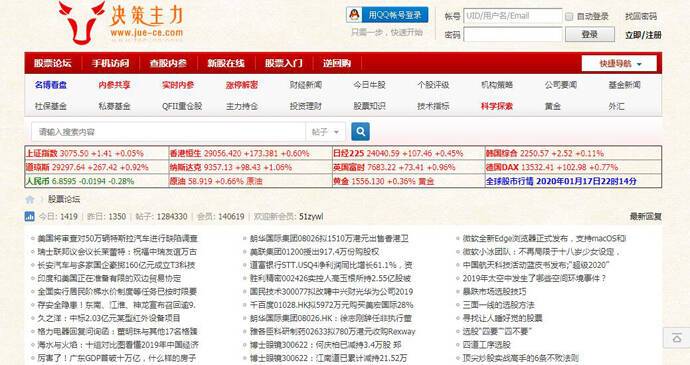This screenshot has width=690, height=365.
Task: Open the 外汇 sub-navigation link
Action: [x=616, y=106]
